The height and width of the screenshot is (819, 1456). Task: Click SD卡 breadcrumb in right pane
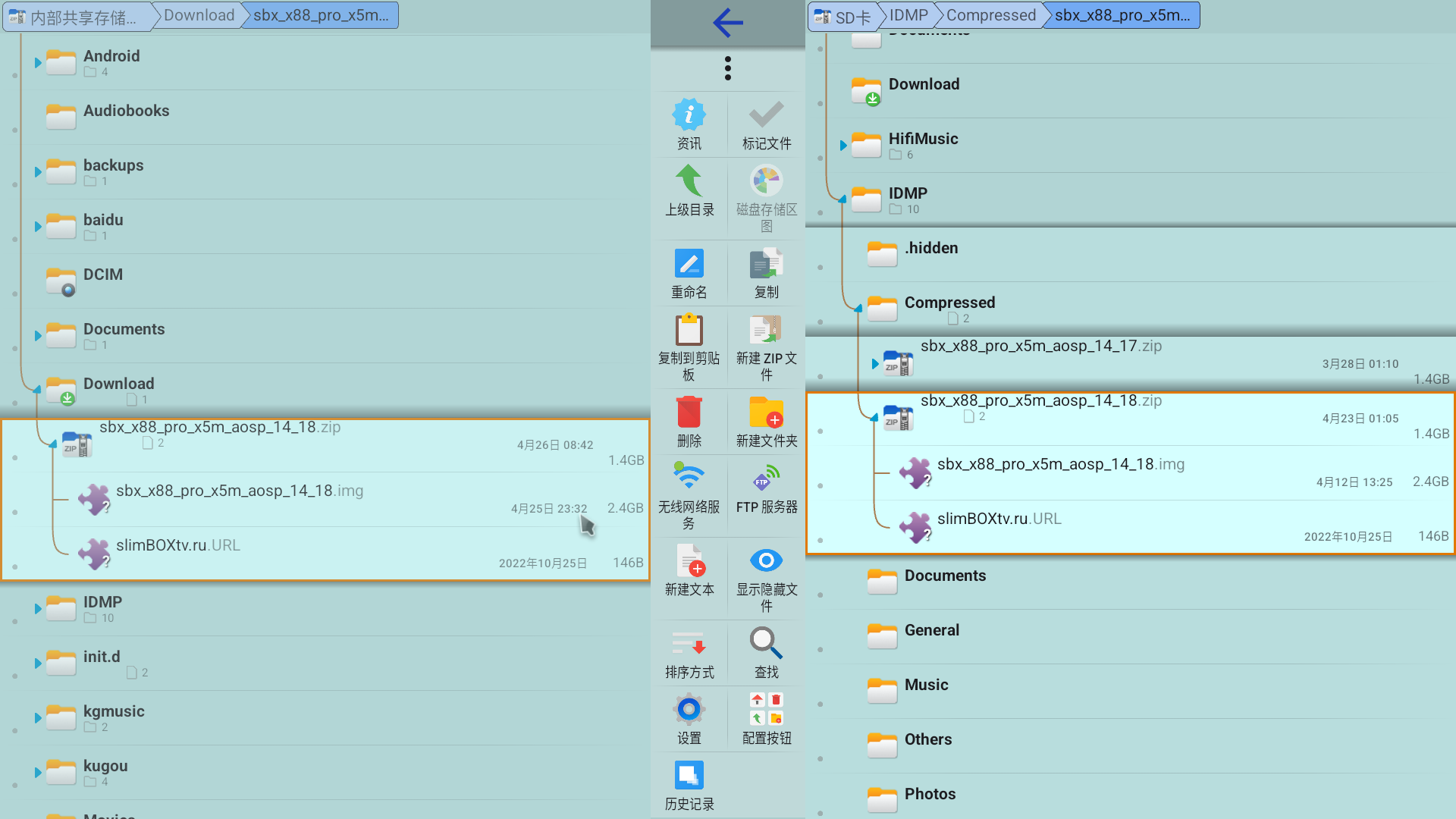pos(844,16)
